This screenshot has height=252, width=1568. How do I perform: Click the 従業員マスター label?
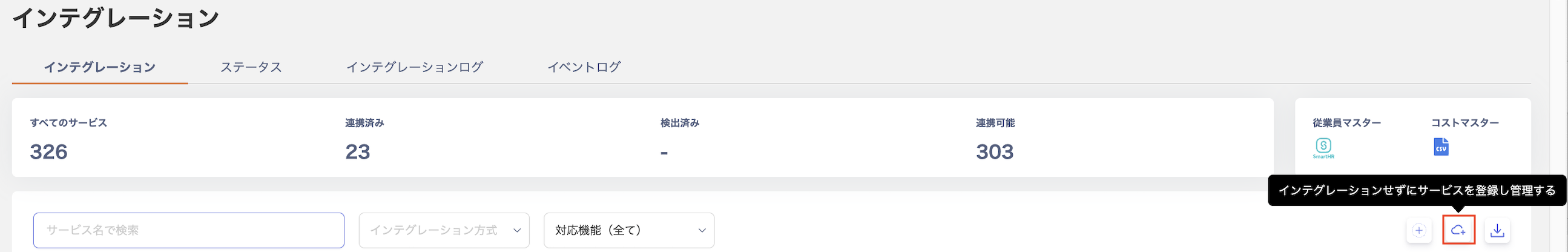[x=1346, y=123]
